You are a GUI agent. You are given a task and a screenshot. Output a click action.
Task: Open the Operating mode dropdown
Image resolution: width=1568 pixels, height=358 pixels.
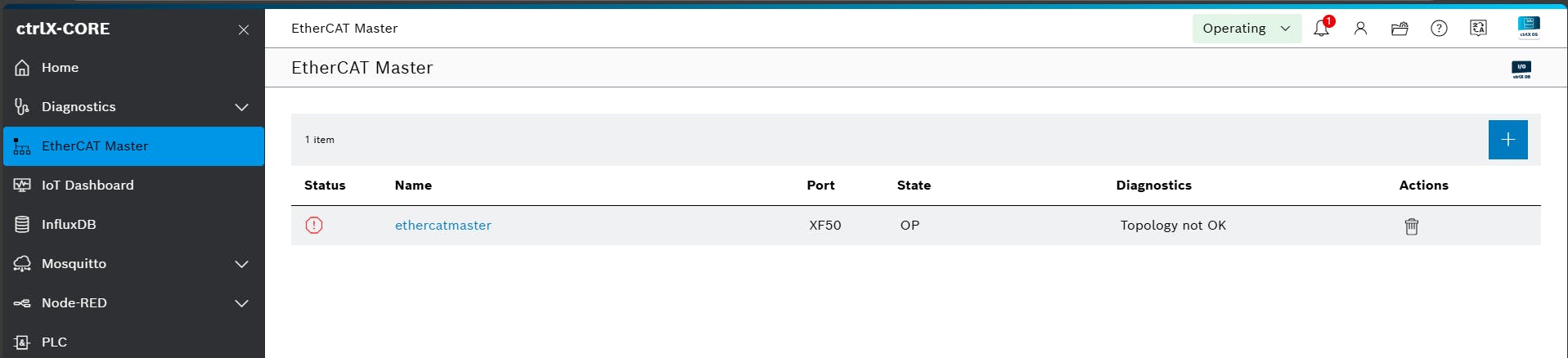click(1247, 29)
